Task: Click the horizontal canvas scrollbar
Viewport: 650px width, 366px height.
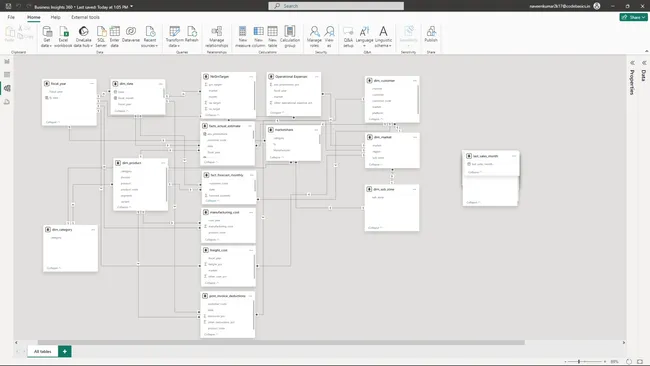Action: pos(281,342)
